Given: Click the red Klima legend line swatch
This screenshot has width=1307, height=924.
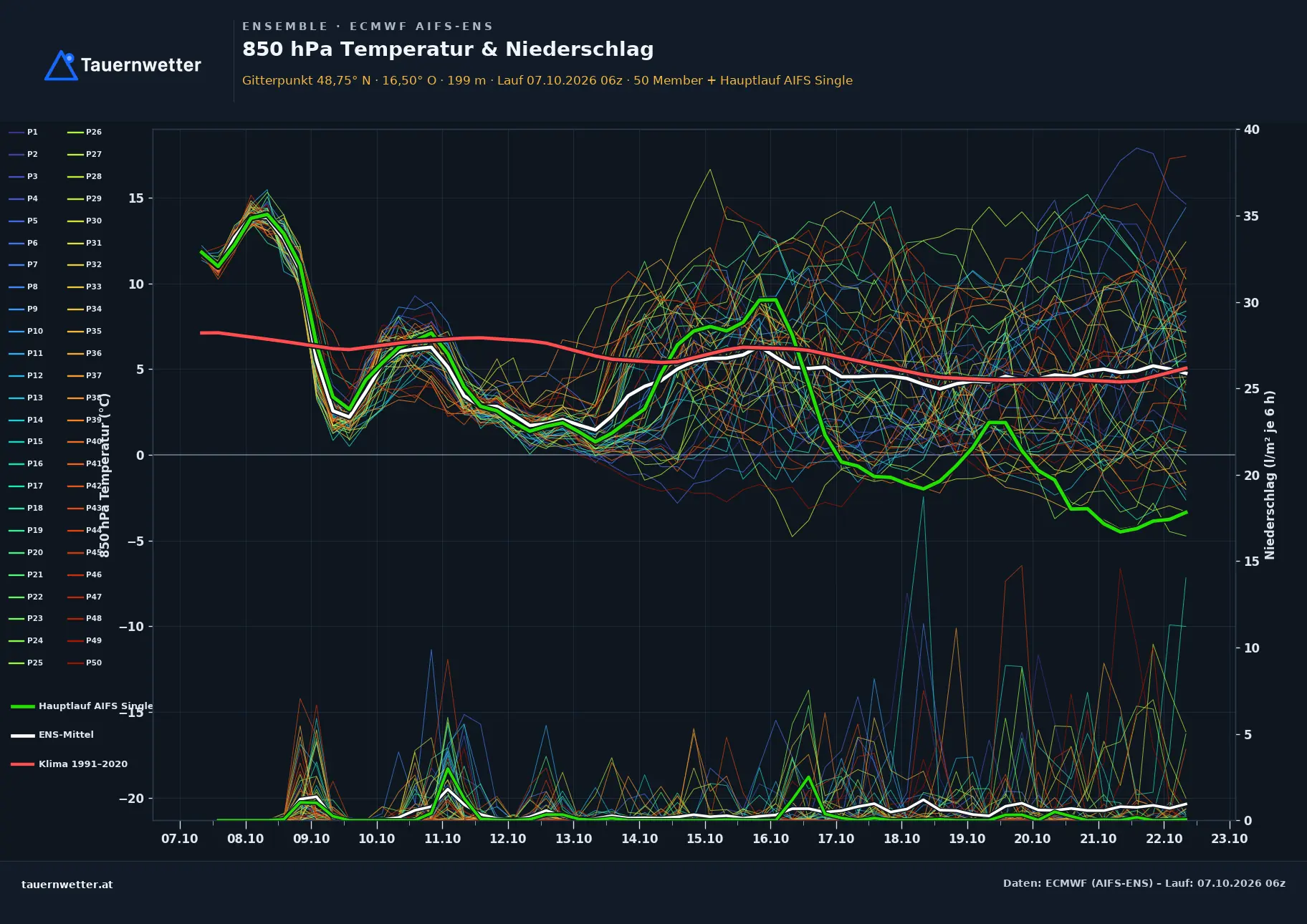Looking at the screenshot, I should click(x=23, y=764).
